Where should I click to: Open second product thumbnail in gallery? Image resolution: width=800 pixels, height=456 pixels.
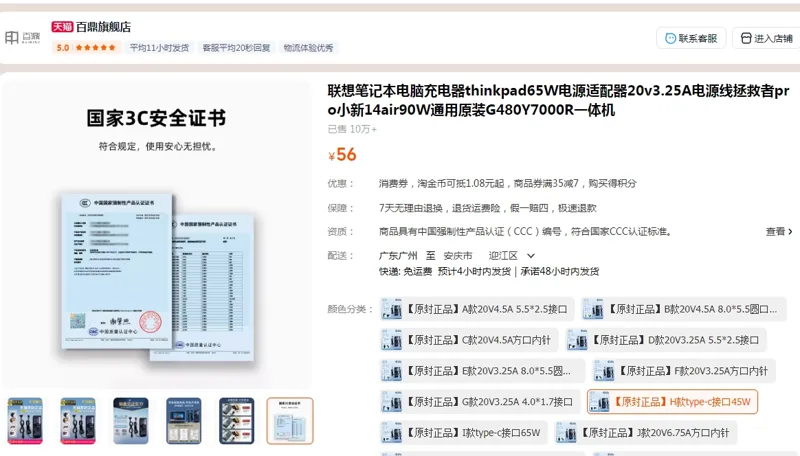point(78,421)
